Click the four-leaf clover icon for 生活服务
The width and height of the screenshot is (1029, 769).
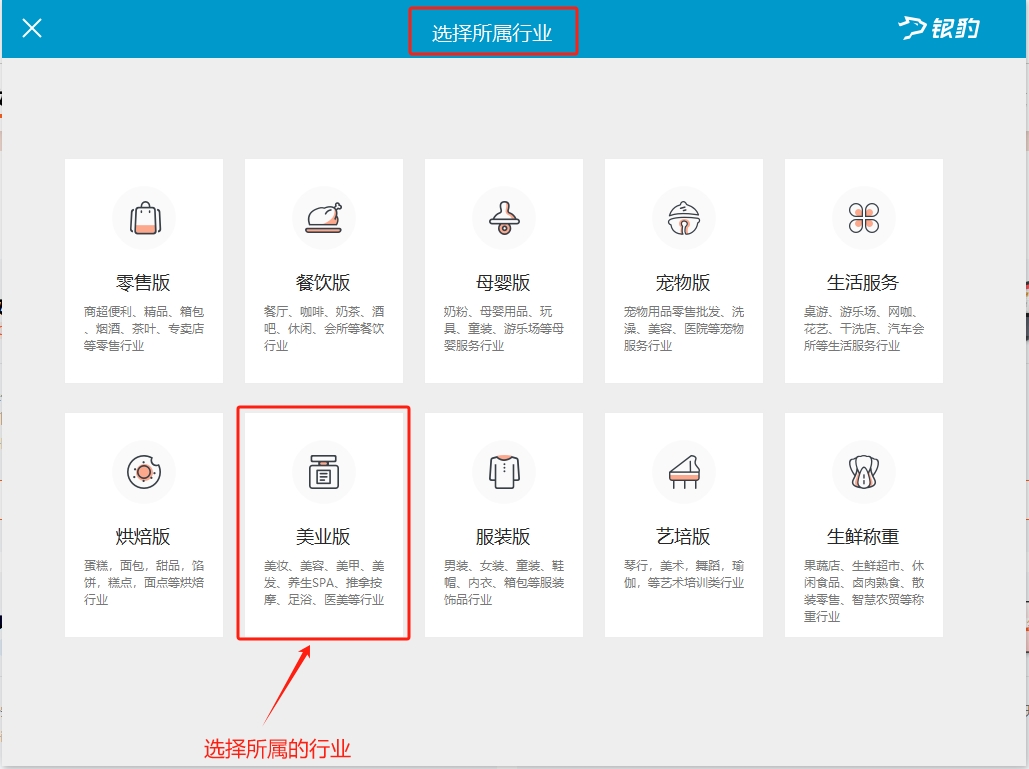[x=864, y=217]
